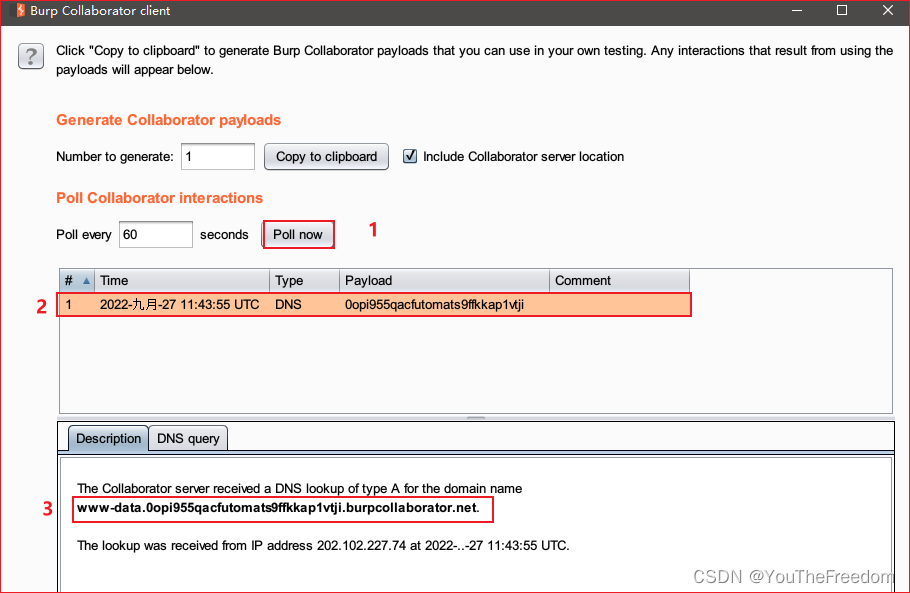Click Copy to clipboard button
Screen dimensions: 910x593
(x=326, y=157)
